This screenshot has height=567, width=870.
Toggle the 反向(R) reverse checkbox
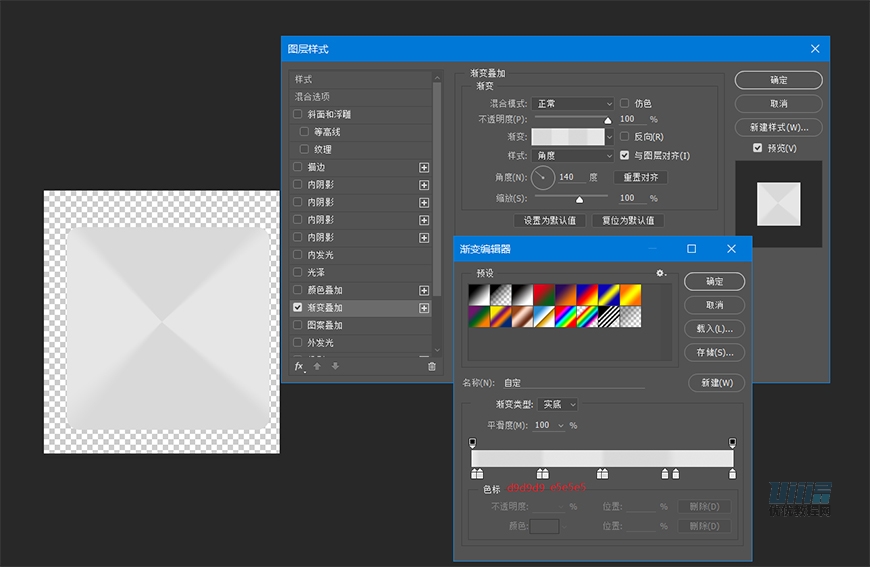click(x=625, y=136)
